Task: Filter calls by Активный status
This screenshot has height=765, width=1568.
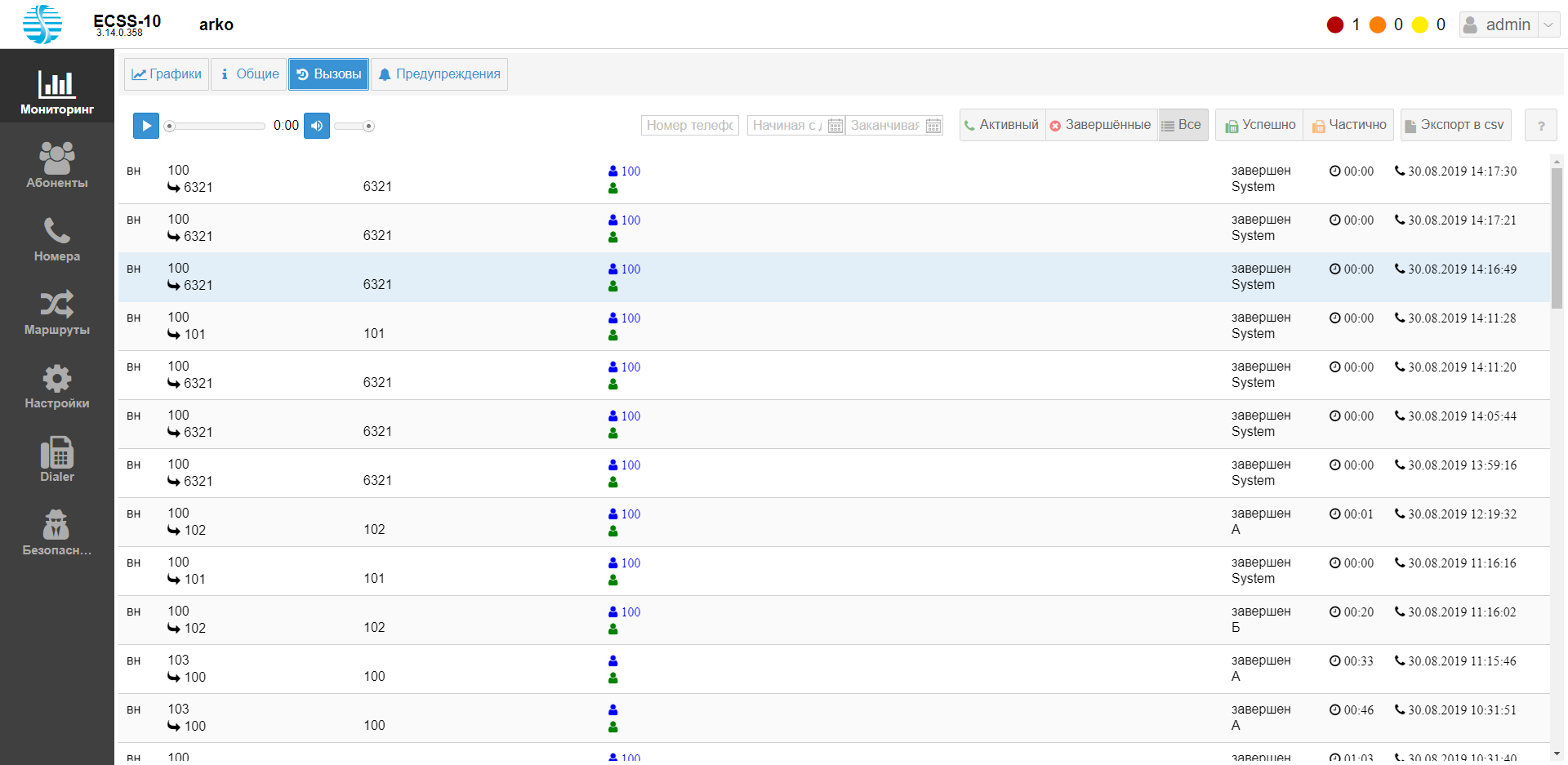Action: (1002, 125)
